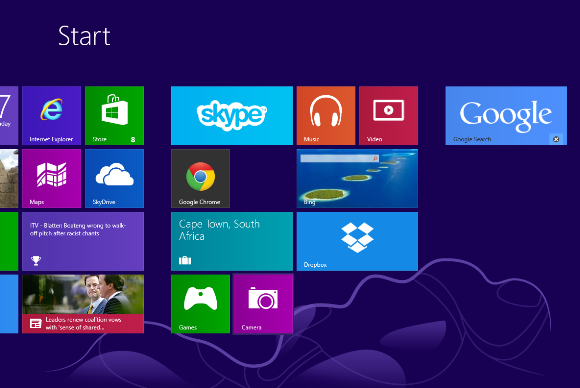Click the small badge icon on Google Search tile
This screenshot has height=388, width=580.
(556, 139)
